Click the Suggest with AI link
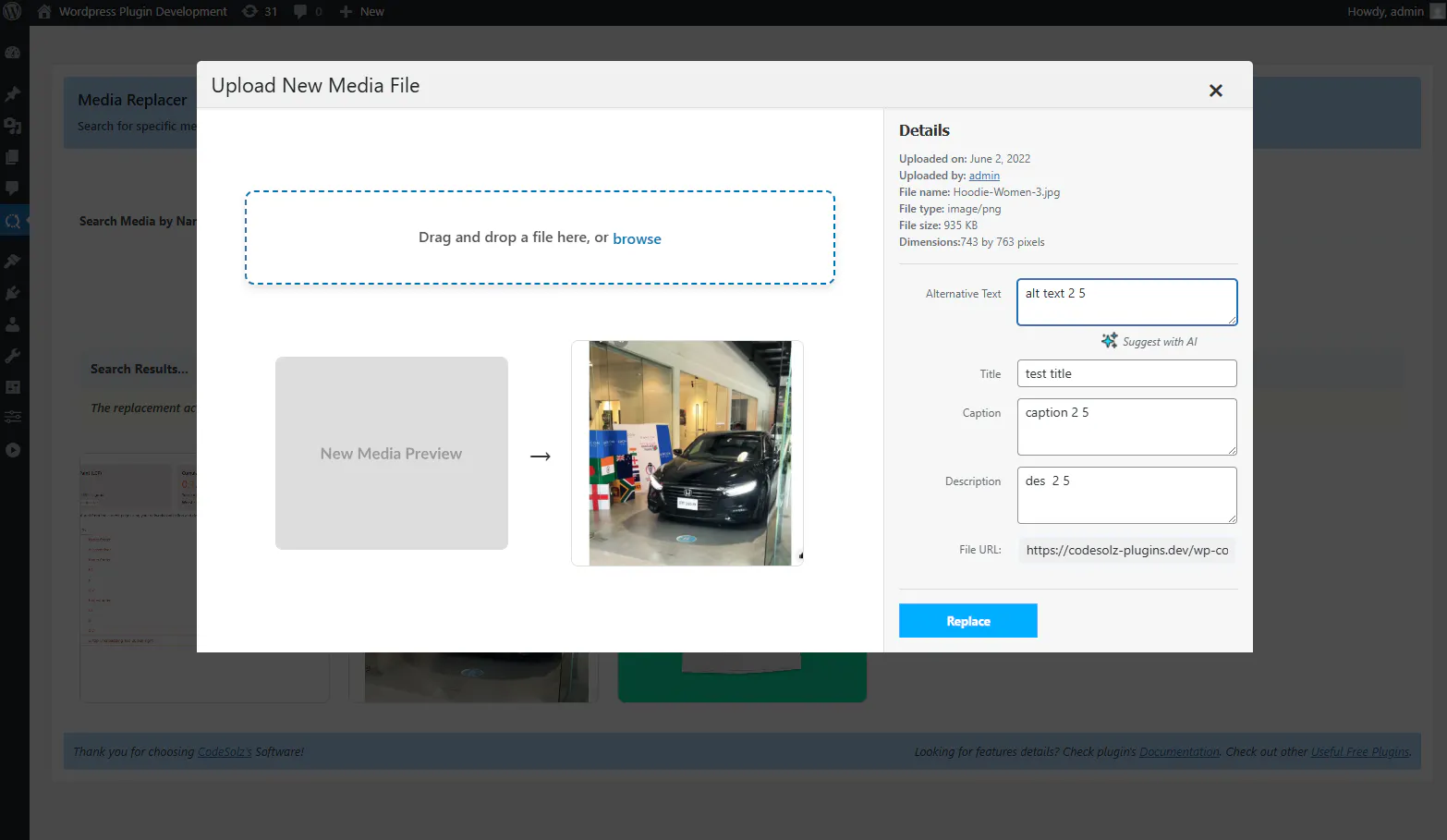Viewport: 1447px width, 840px height. [x=1160, y=342]
